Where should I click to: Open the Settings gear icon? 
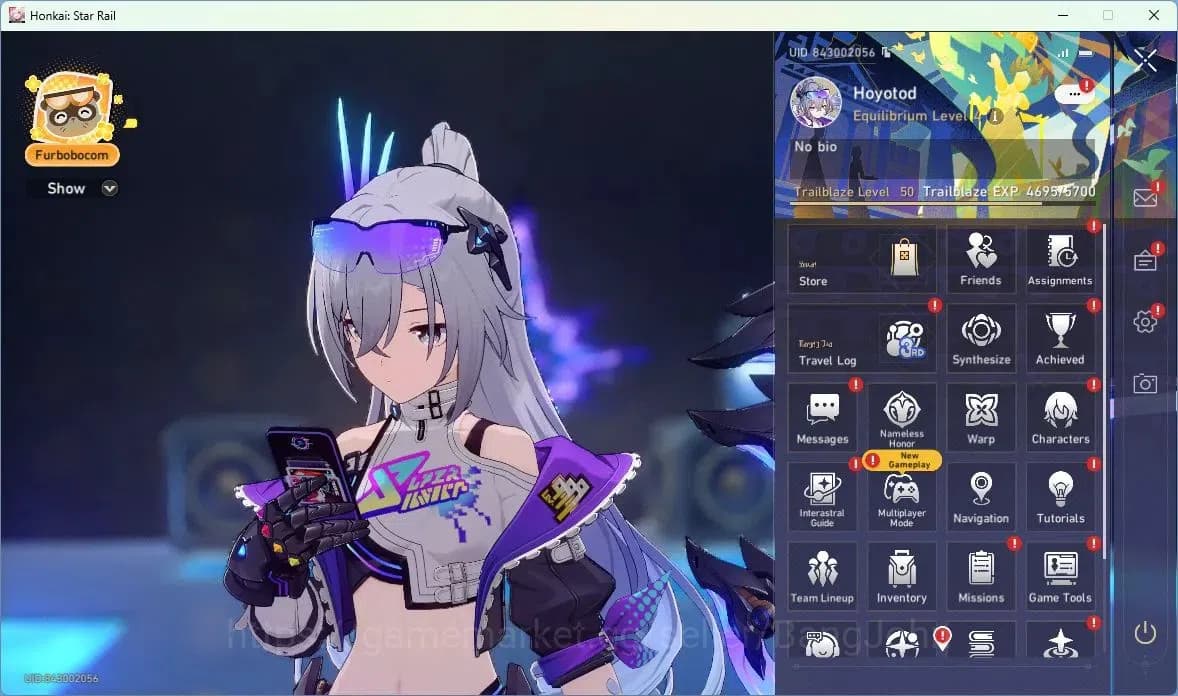click(x=1145, y=322)
